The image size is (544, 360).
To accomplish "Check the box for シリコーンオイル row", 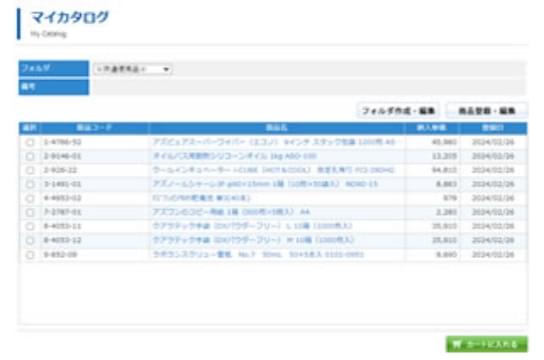I will (x=30, y=156).
